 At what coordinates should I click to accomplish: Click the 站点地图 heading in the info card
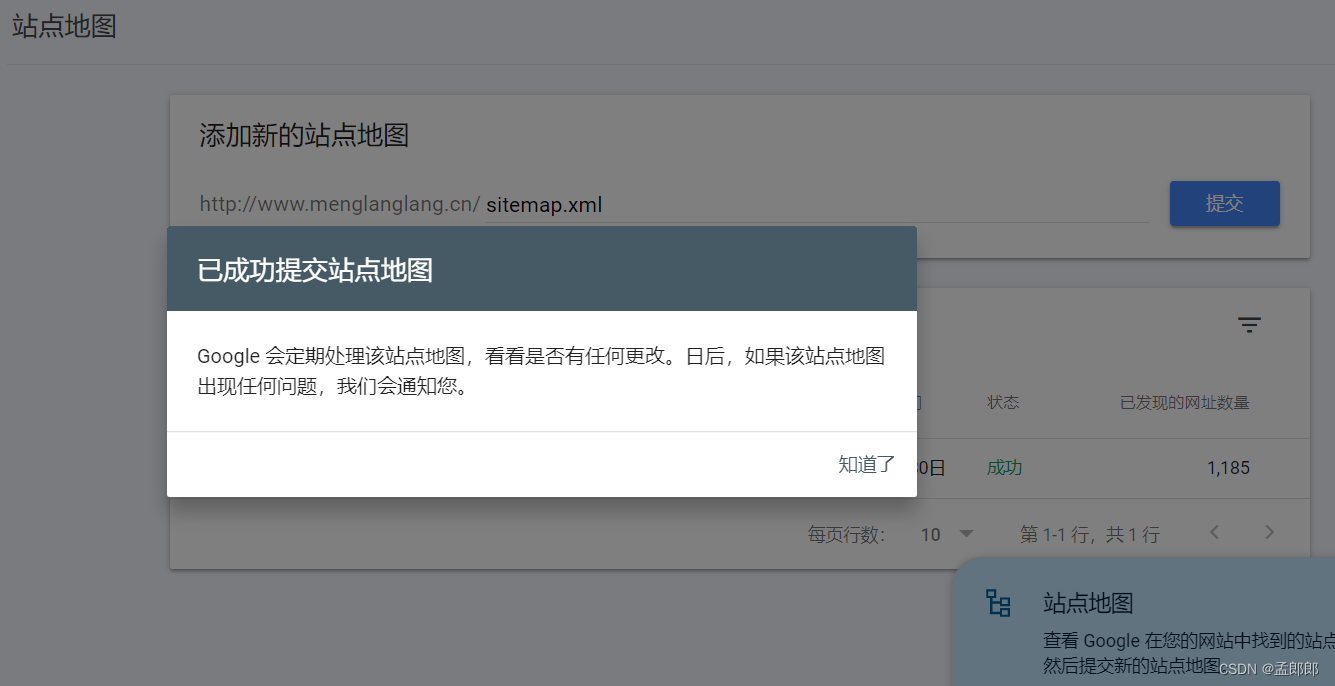(x=1088, y=603)
